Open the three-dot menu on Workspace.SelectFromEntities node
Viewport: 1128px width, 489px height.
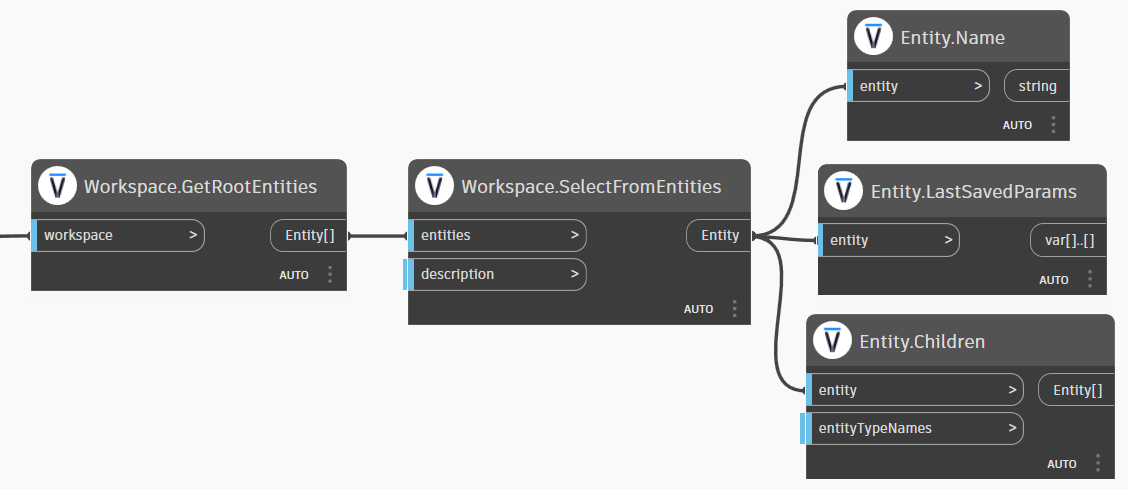click(734, 309)
